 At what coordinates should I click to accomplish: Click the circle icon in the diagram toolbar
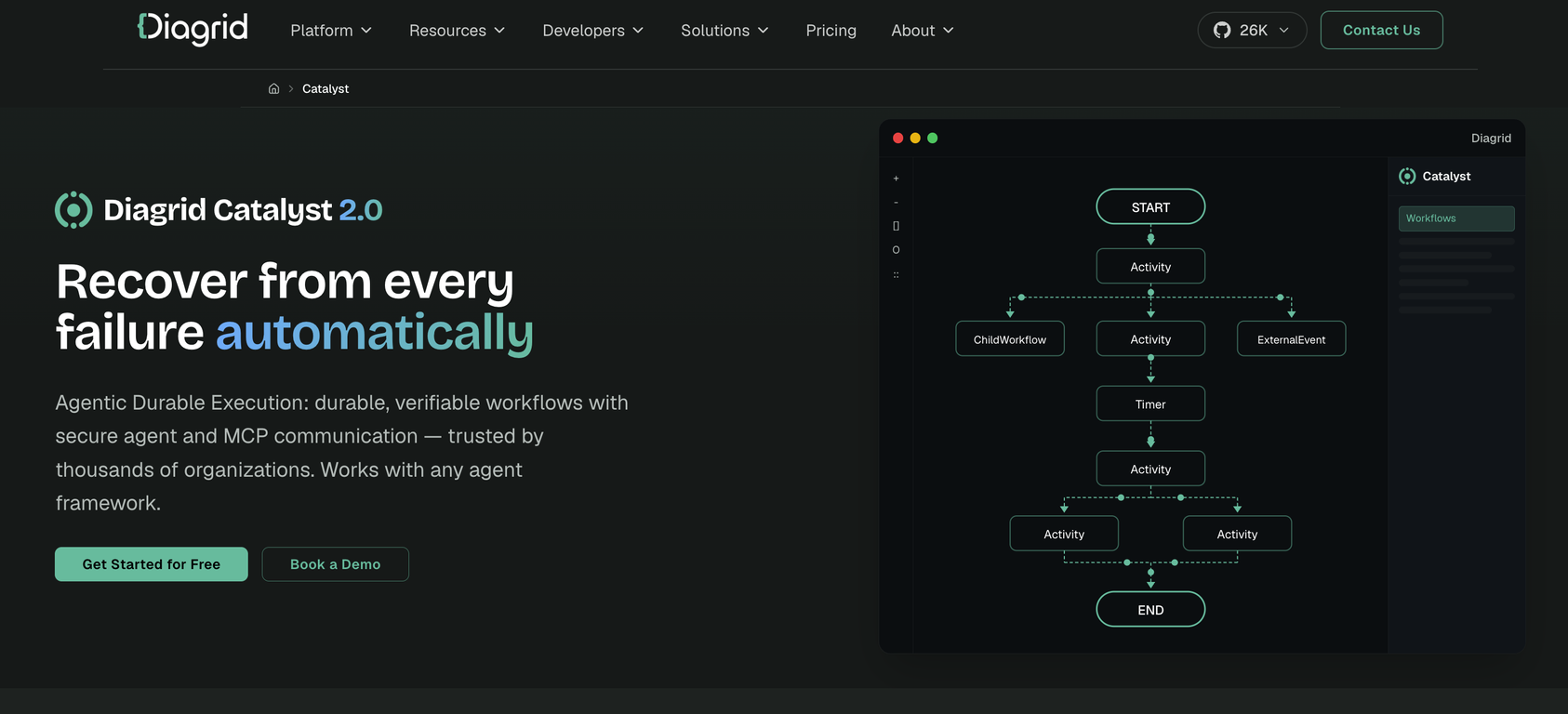pyautogui.click(x=896, y=250)
